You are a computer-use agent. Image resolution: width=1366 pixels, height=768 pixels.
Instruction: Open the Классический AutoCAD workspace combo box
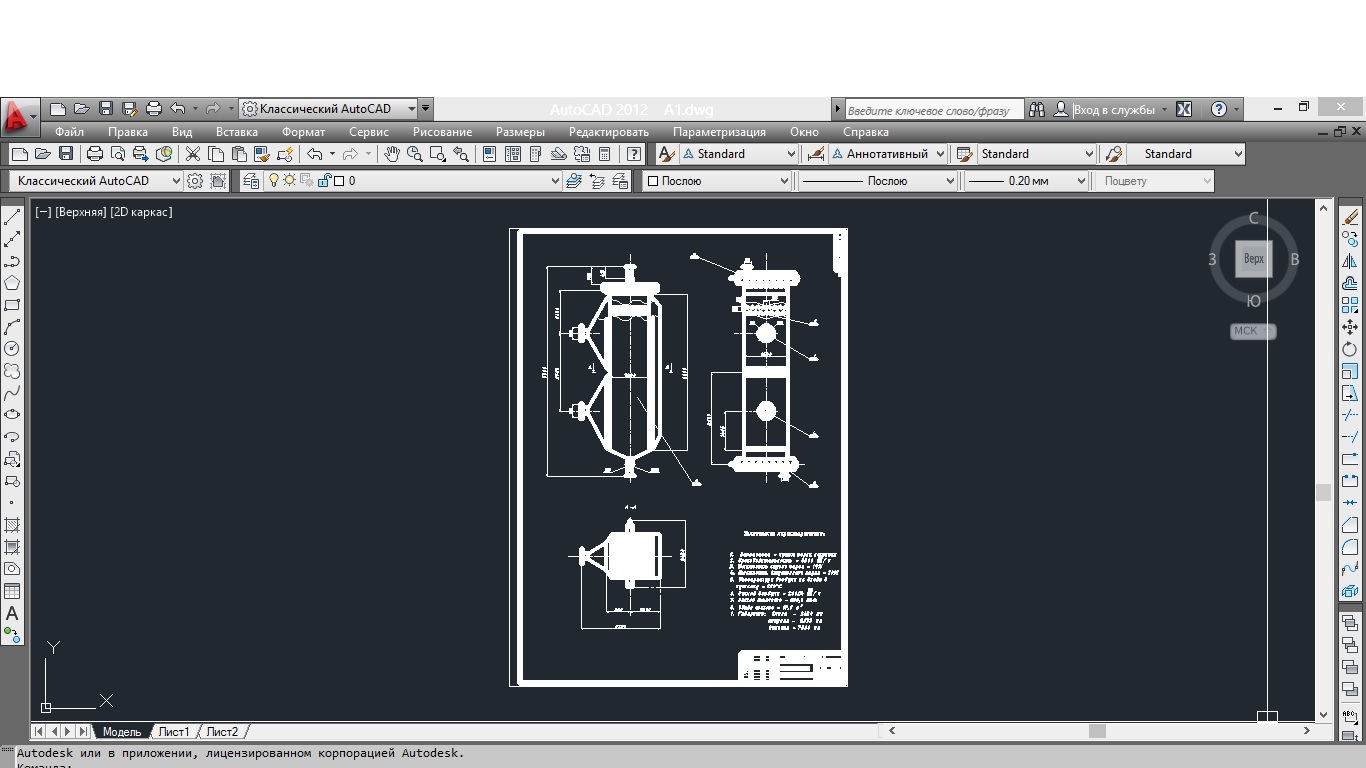pos(96,181)
